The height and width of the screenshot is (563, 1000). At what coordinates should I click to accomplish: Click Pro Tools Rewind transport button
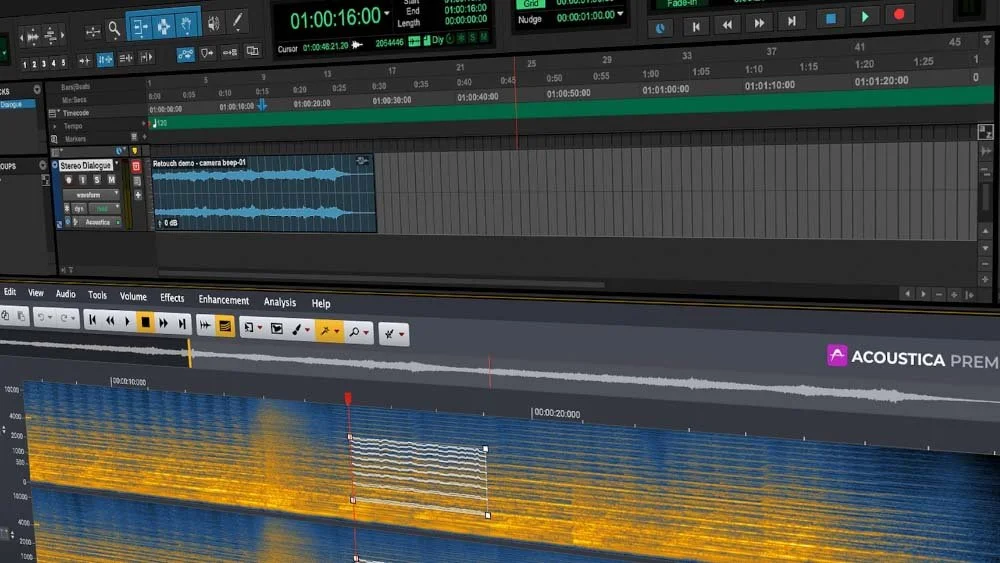click(x=727, y=24)
